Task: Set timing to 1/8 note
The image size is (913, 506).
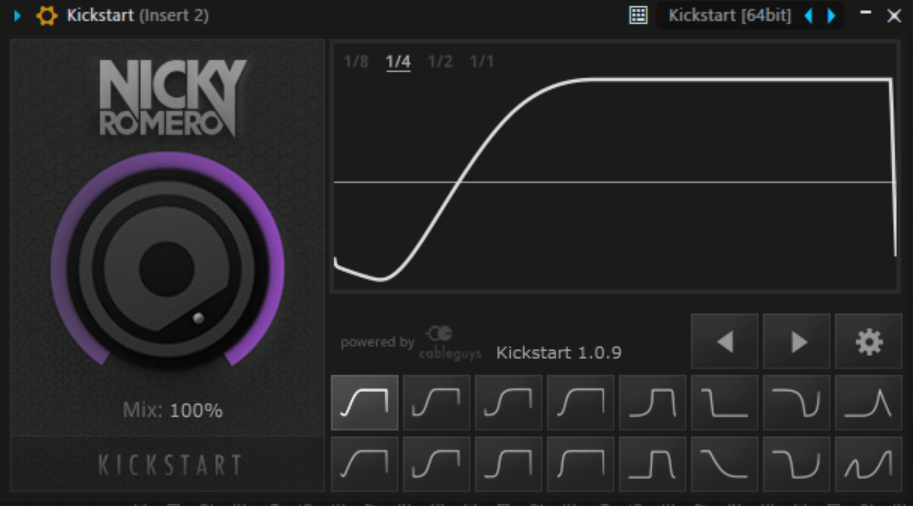Action: (x=356, y=62)
